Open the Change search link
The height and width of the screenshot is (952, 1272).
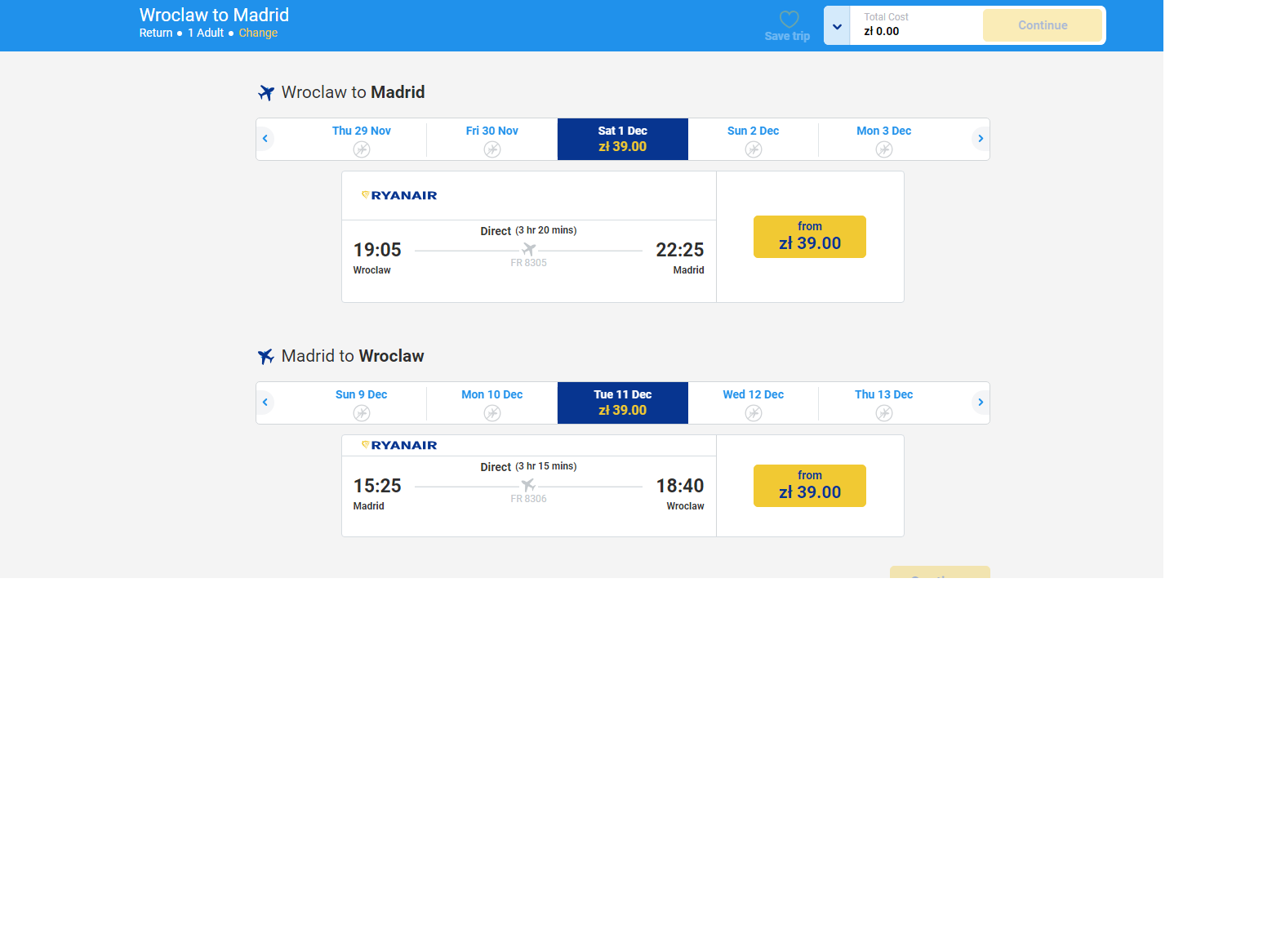[x=258, y=33]
